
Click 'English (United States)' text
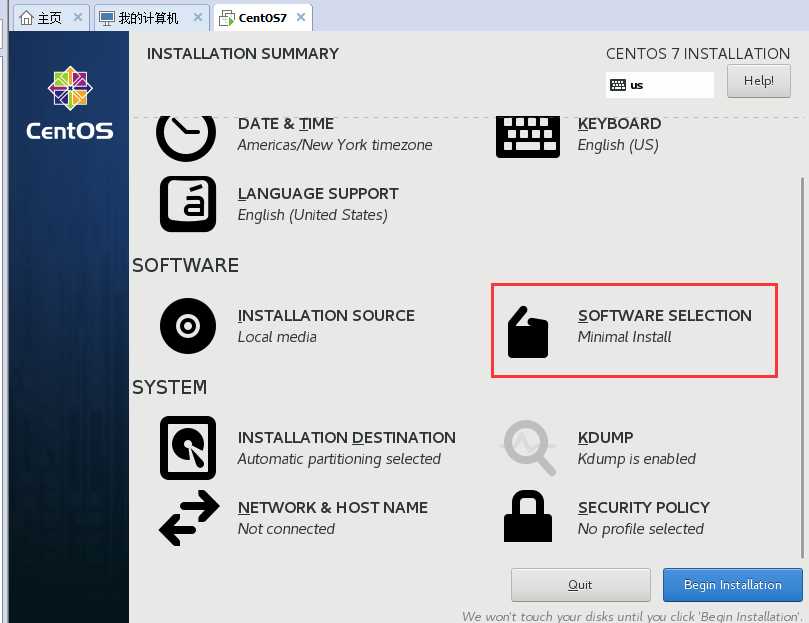tap(313, 215)
